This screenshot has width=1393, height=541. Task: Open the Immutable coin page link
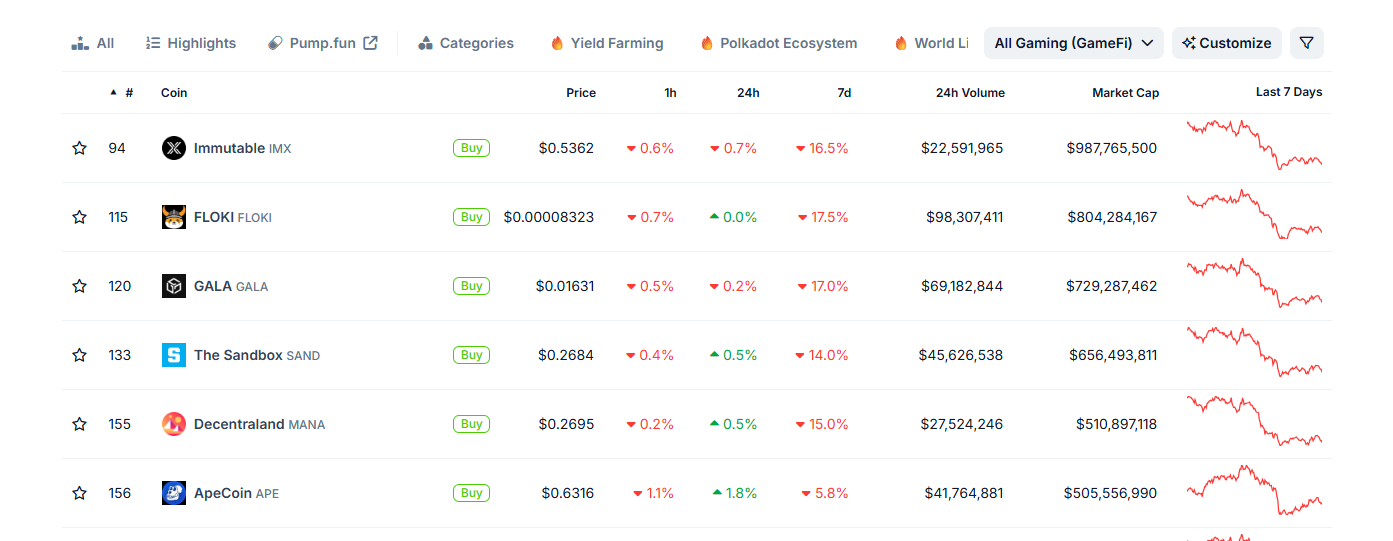[242, 148]
